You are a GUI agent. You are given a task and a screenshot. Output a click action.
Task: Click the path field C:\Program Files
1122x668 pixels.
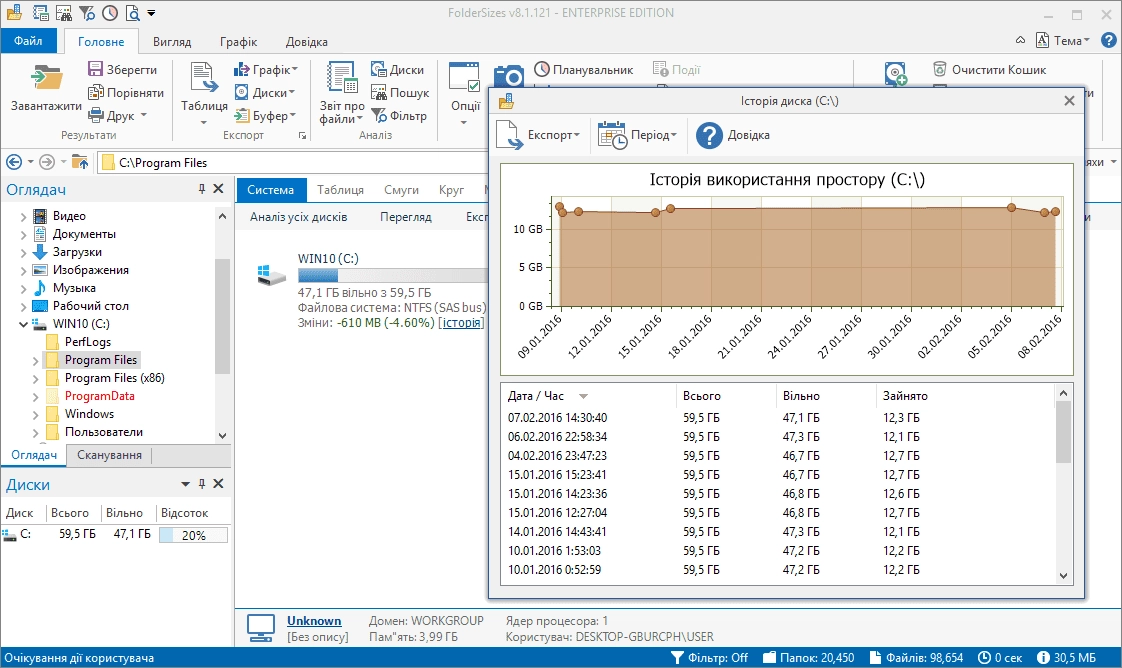coord(292,162)
